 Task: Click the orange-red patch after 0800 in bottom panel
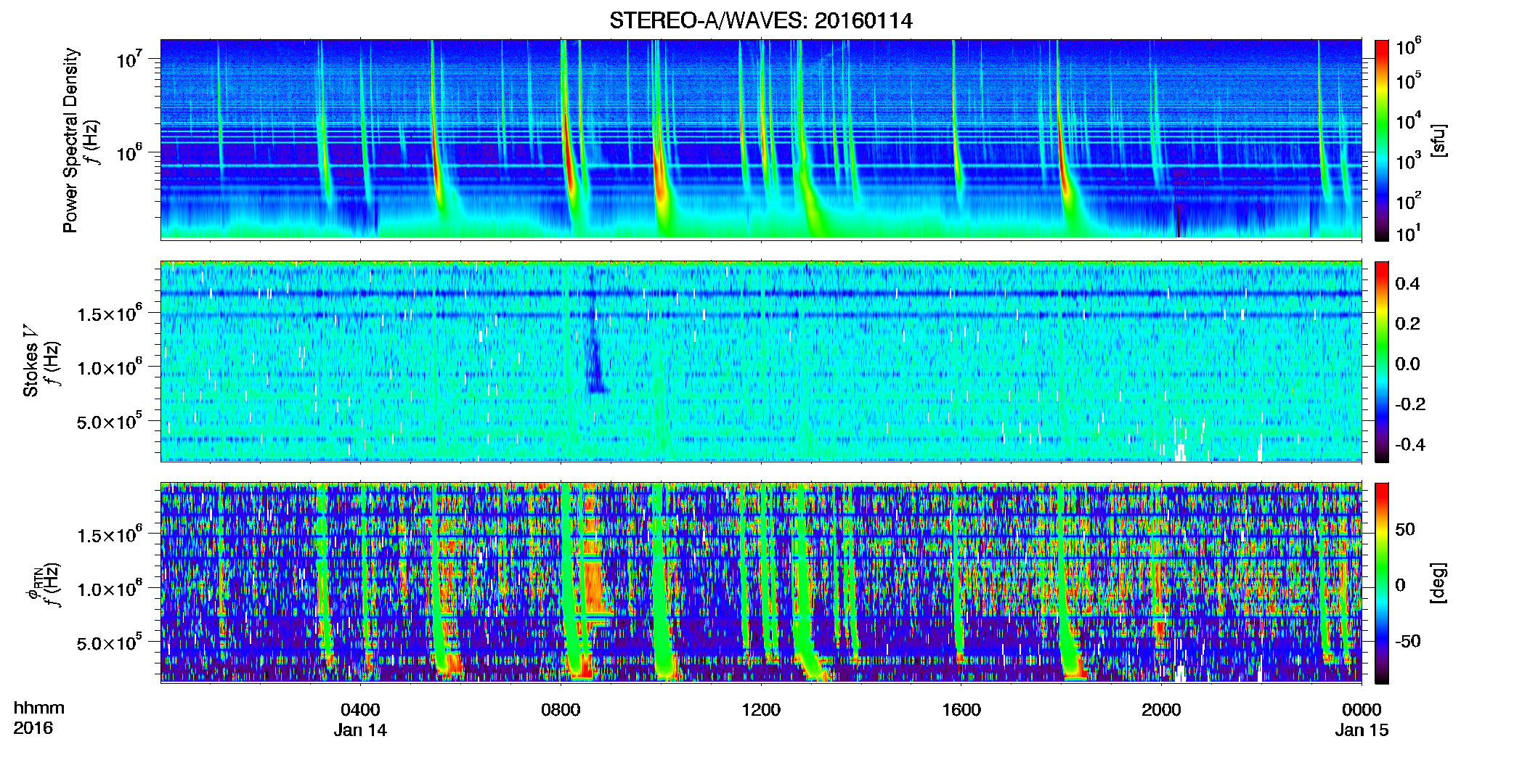pyautogui.click(x=593, y=581)
